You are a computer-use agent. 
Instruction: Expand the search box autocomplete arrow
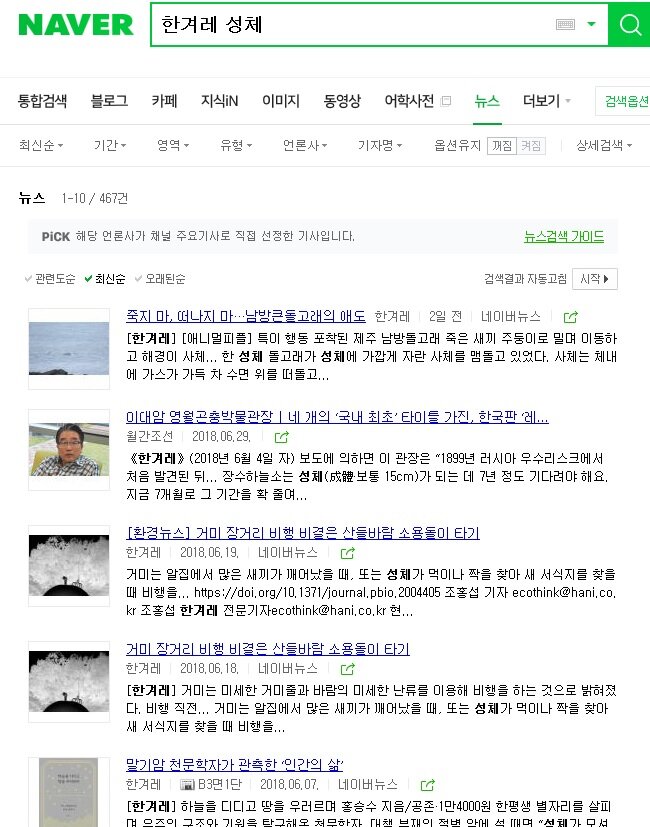[591, 24]
